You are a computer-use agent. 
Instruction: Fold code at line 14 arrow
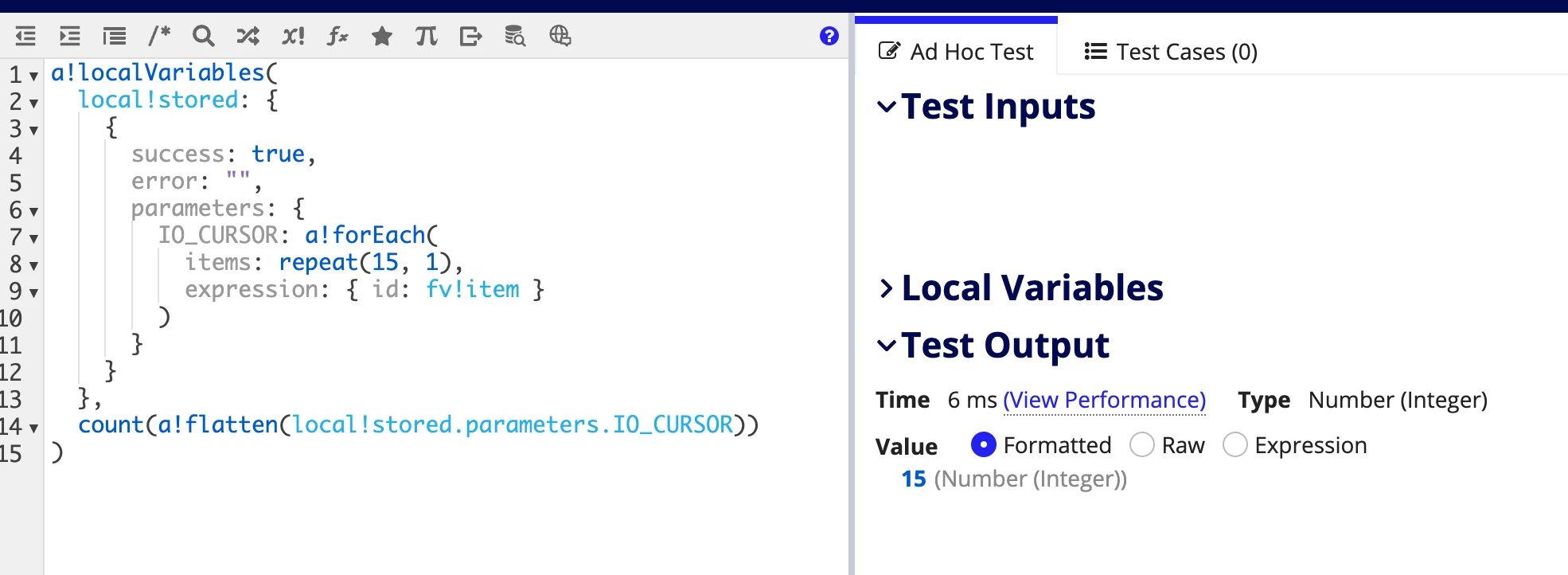pos(33,428)
